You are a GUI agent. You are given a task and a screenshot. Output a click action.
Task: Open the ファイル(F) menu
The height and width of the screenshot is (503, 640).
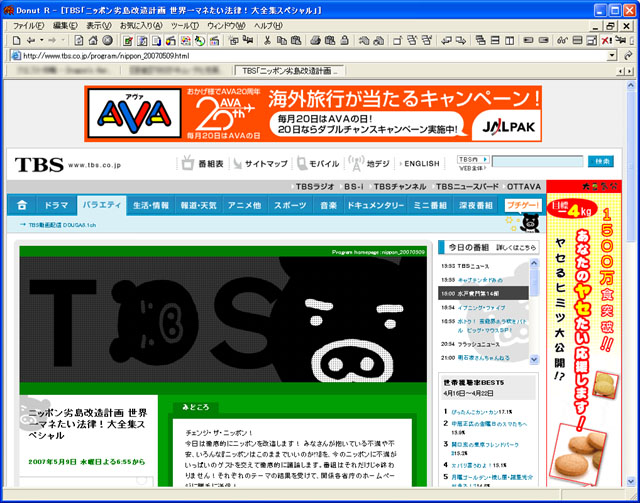coord(28,26)
